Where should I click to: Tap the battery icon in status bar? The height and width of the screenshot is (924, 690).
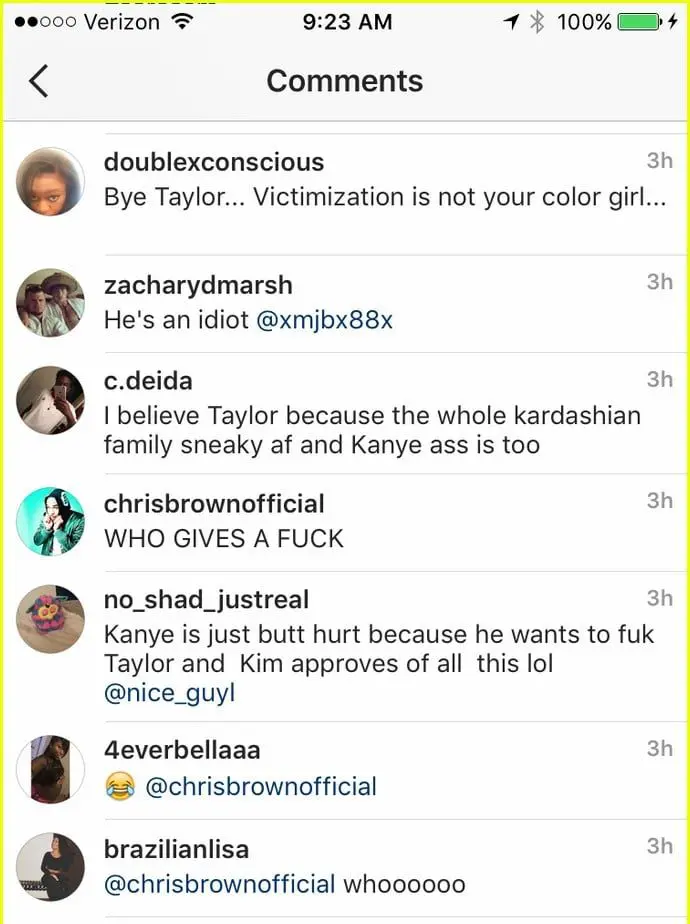point(639,22)
